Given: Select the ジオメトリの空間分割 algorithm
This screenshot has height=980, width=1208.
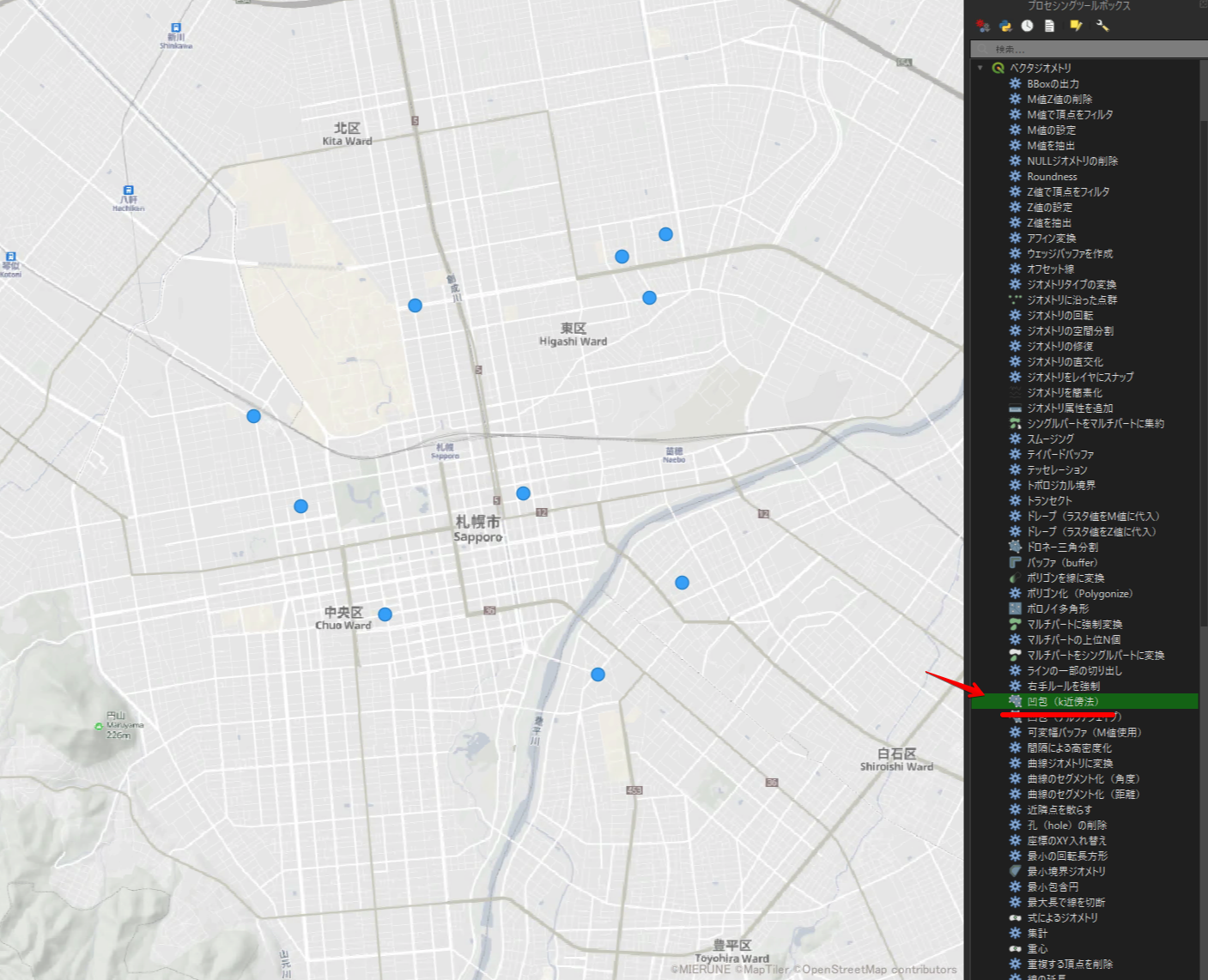Looking at the screenshot, I should coord(1070,330).
